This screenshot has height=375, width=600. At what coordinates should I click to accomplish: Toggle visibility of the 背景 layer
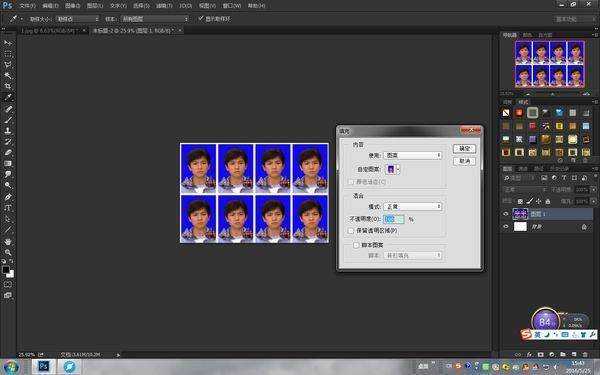(505, 227)
